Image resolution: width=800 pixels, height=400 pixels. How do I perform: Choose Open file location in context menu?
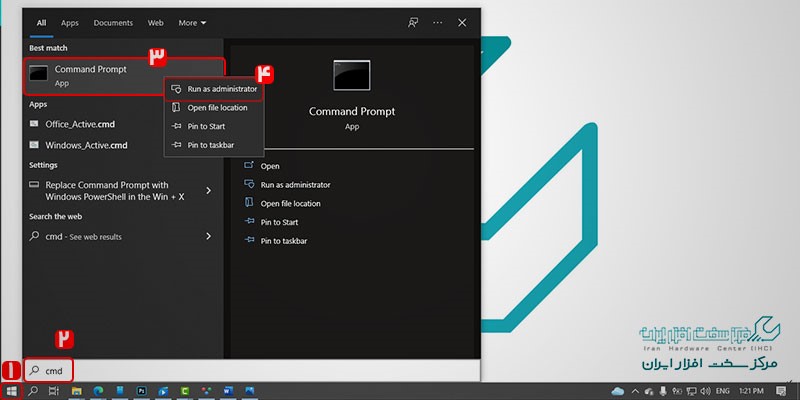(x=214, y=108)
